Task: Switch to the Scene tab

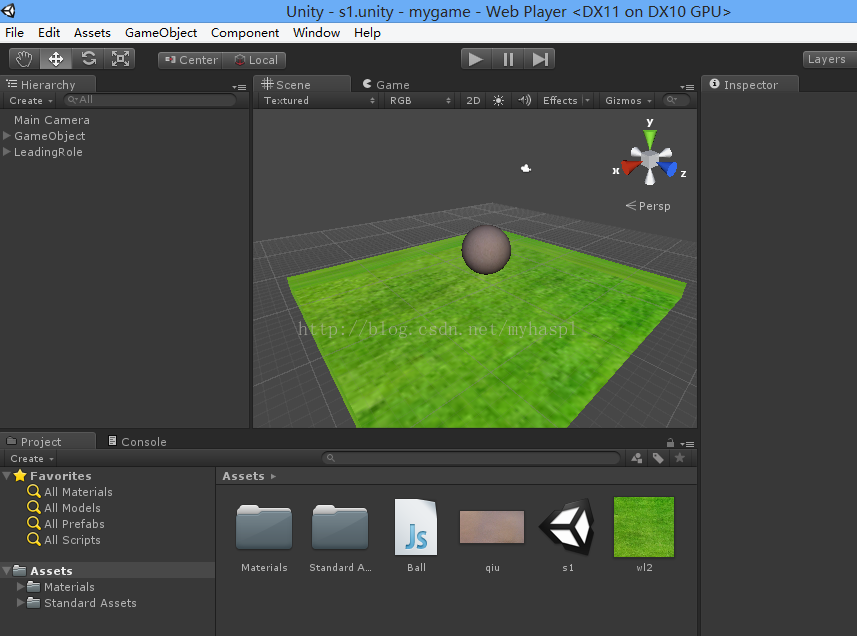Action: (x=302, y=85)
